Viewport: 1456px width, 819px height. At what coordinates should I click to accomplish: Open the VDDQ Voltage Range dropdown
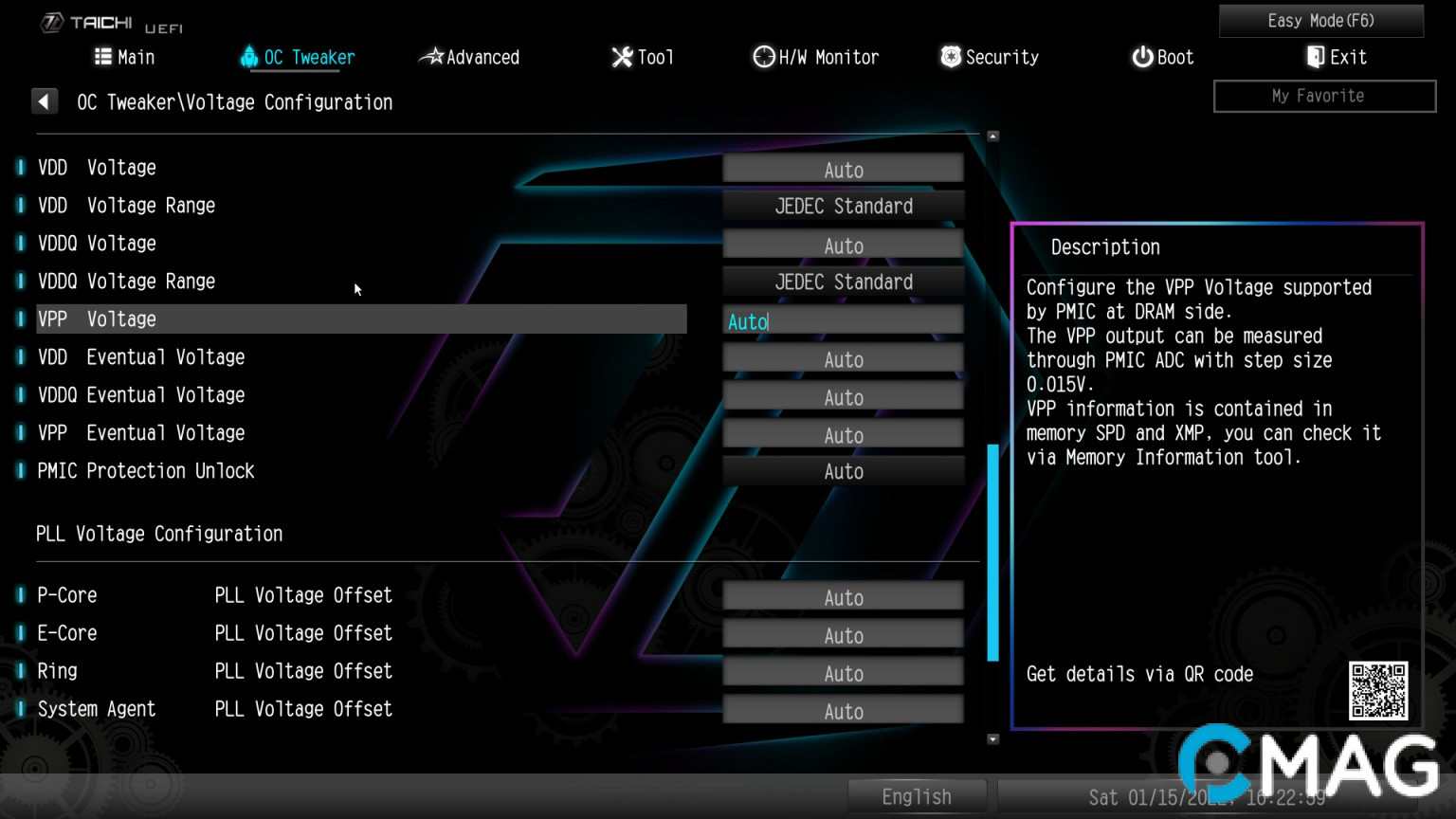tap(843, 282)
